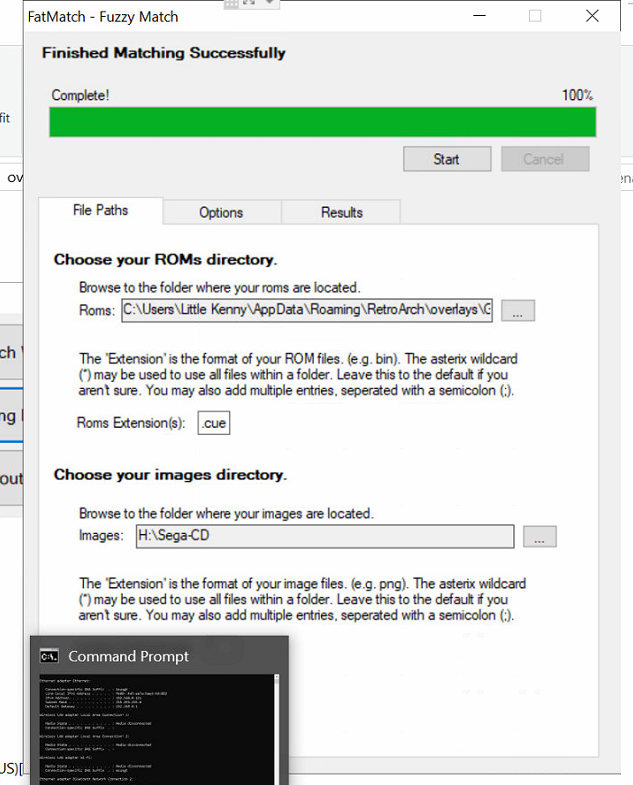Close the FatMatch - Fuzzy Match window

point(593,16)
